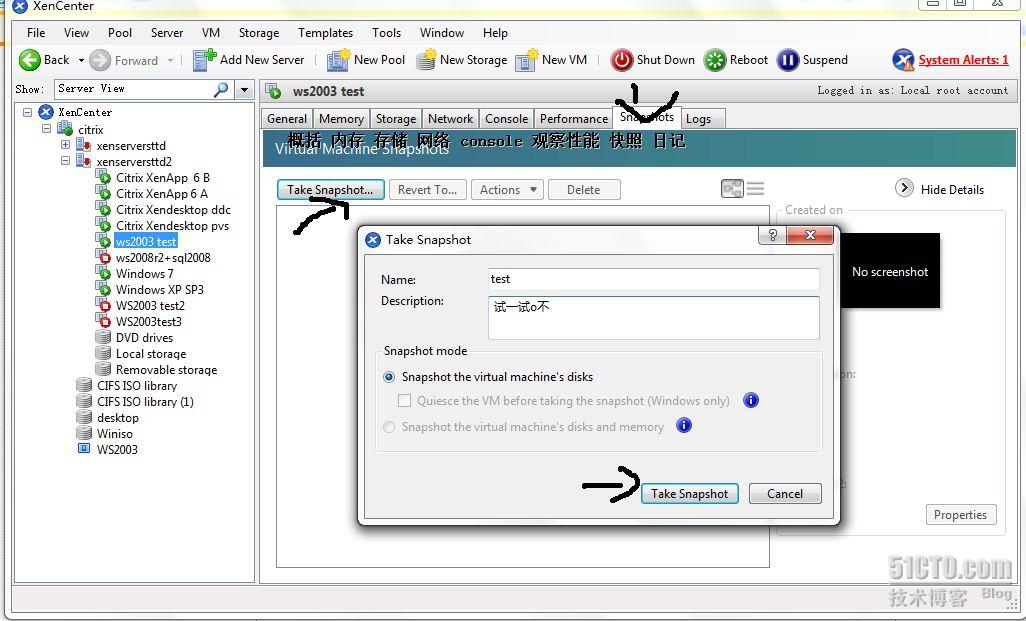Open the Forward history dropdown arrow
The height and width of the screenshot is (621, 1026).
pyautogui.click(x=170, y=60)
